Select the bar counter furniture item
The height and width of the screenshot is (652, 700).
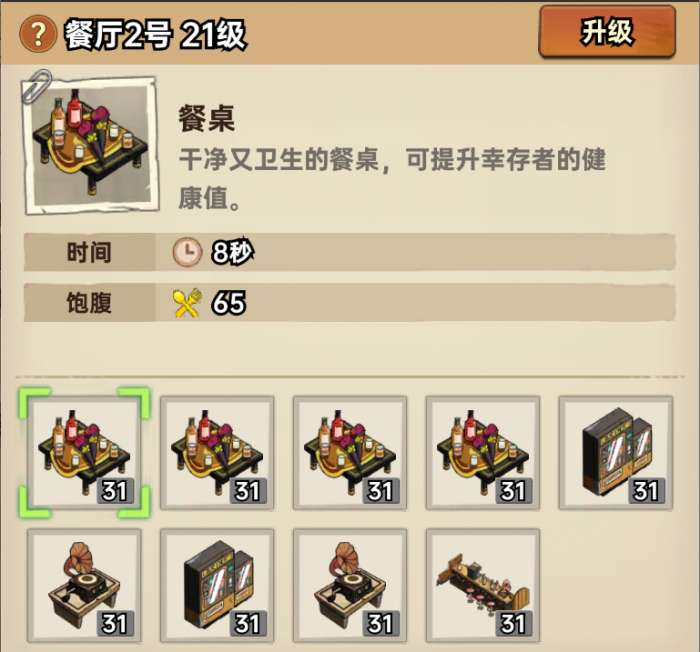pos(483,585)
